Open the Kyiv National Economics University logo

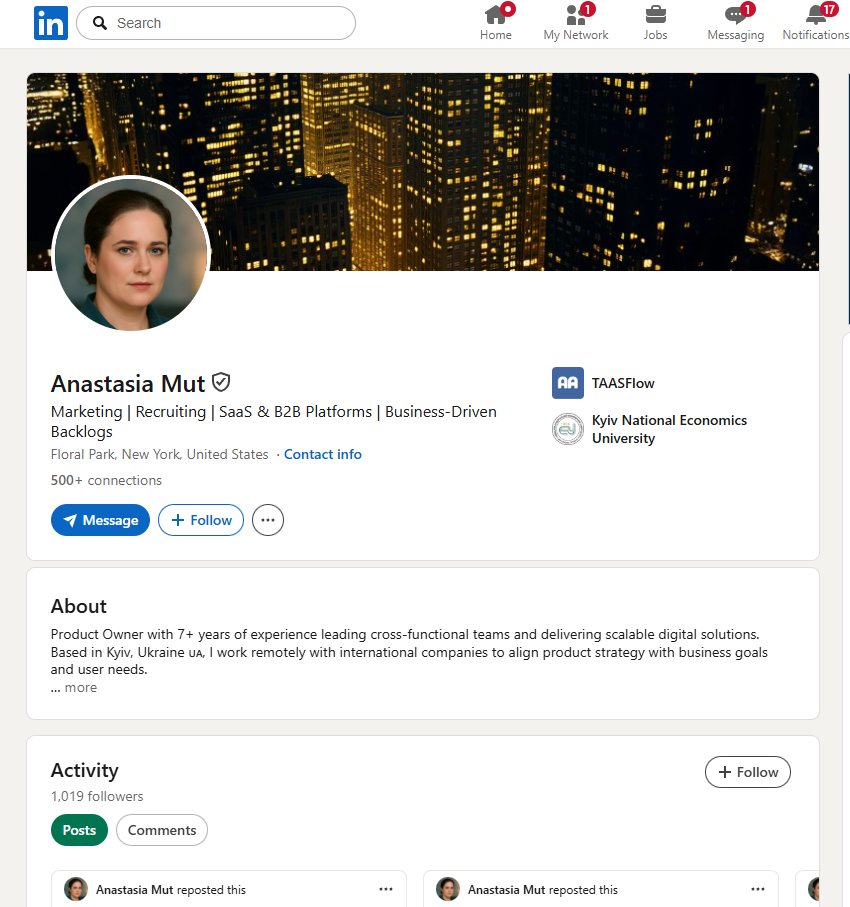(568, 429)
